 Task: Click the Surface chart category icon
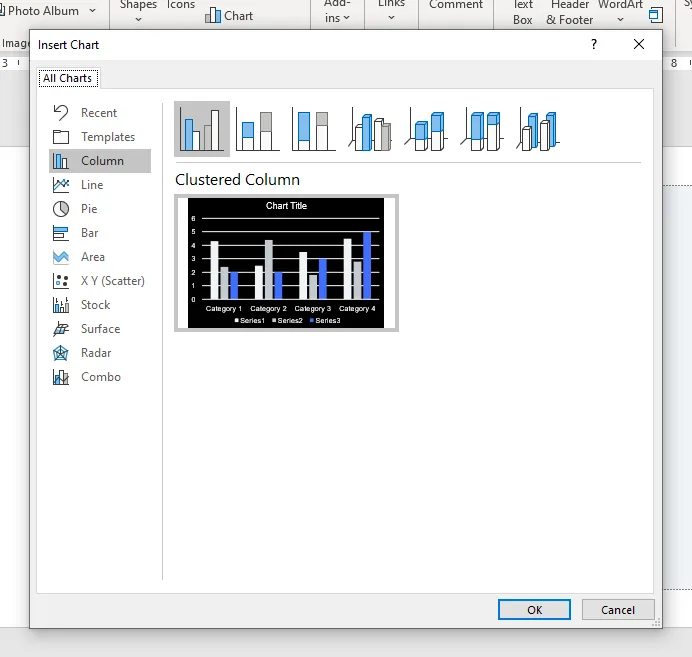pyautogui.click(x=61, y=329)
